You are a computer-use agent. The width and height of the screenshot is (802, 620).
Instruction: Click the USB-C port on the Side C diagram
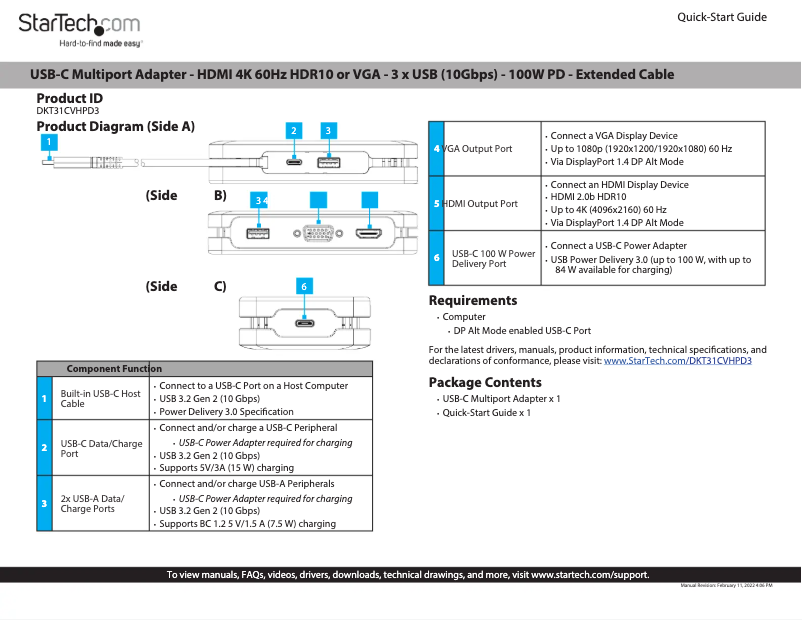pyautogui.click(x=305, y=323)
